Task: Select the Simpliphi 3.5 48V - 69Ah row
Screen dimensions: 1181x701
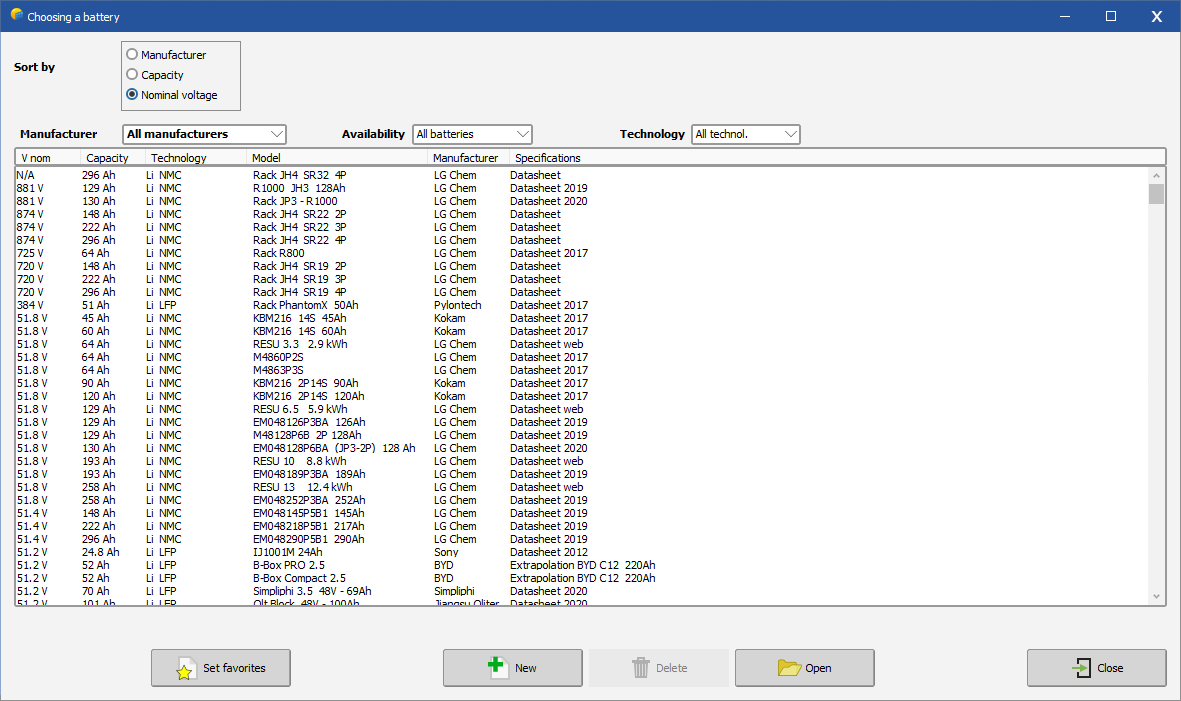Action: click(x=581, y=591)
